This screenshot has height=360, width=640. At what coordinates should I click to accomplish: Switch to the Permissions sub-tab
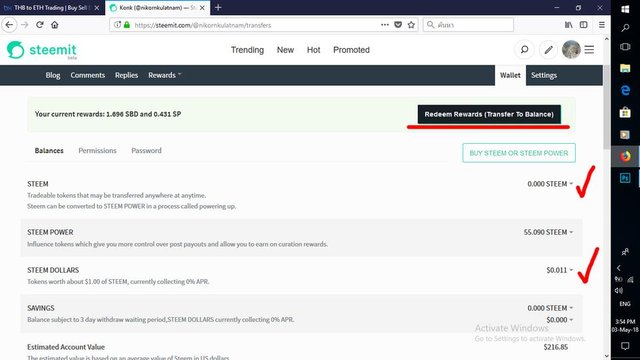(98, 151)
